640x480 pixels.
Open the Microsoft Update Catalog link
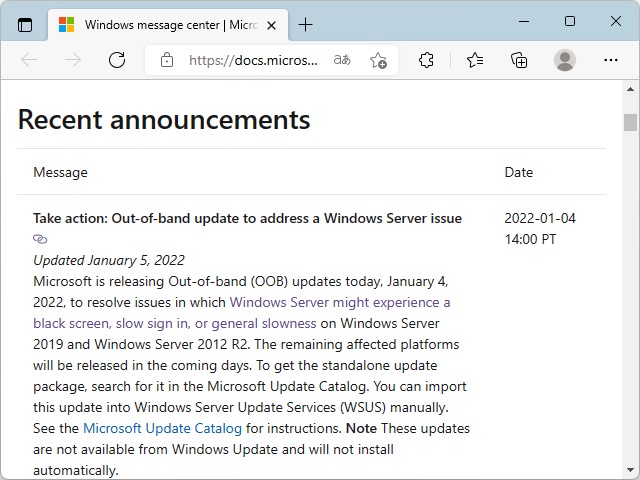(x=162, y=428)
